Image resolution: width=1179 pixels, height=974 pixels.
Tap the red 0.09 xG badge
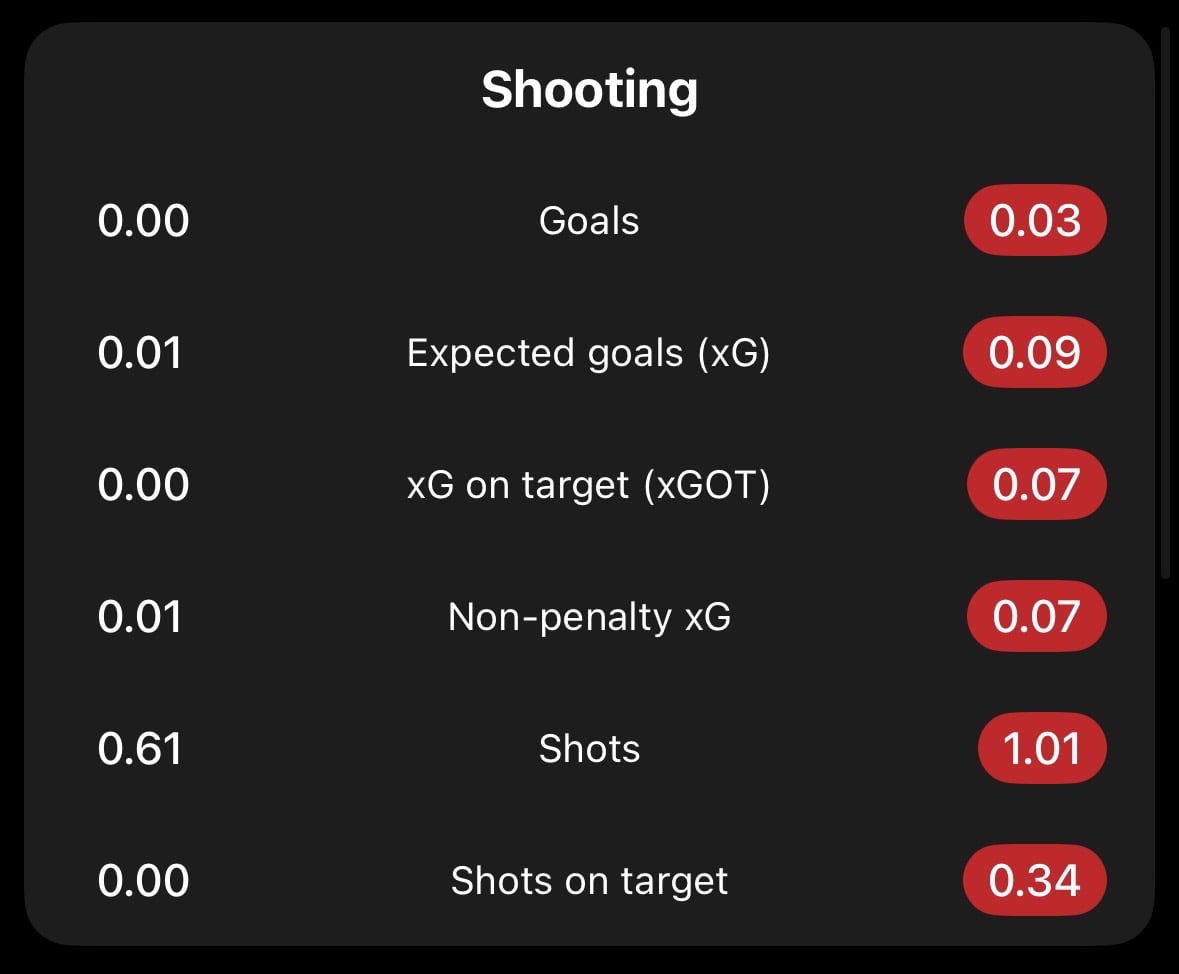(1035, 353)
